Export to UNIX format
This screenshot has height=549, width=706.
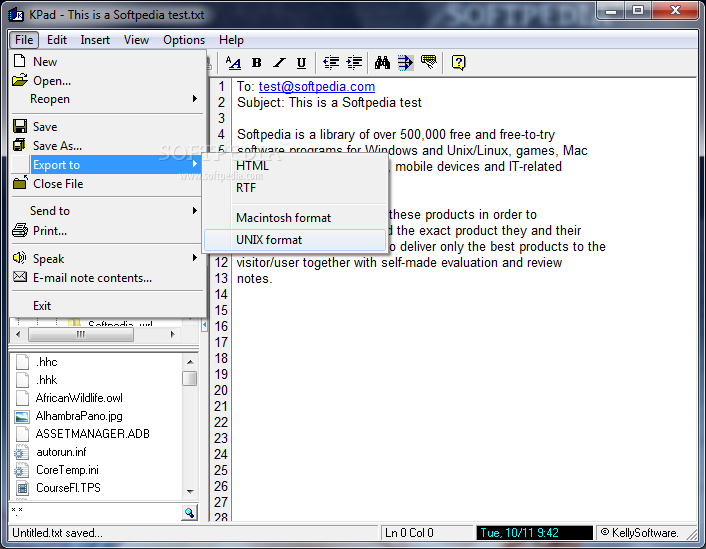pos(295,240)
